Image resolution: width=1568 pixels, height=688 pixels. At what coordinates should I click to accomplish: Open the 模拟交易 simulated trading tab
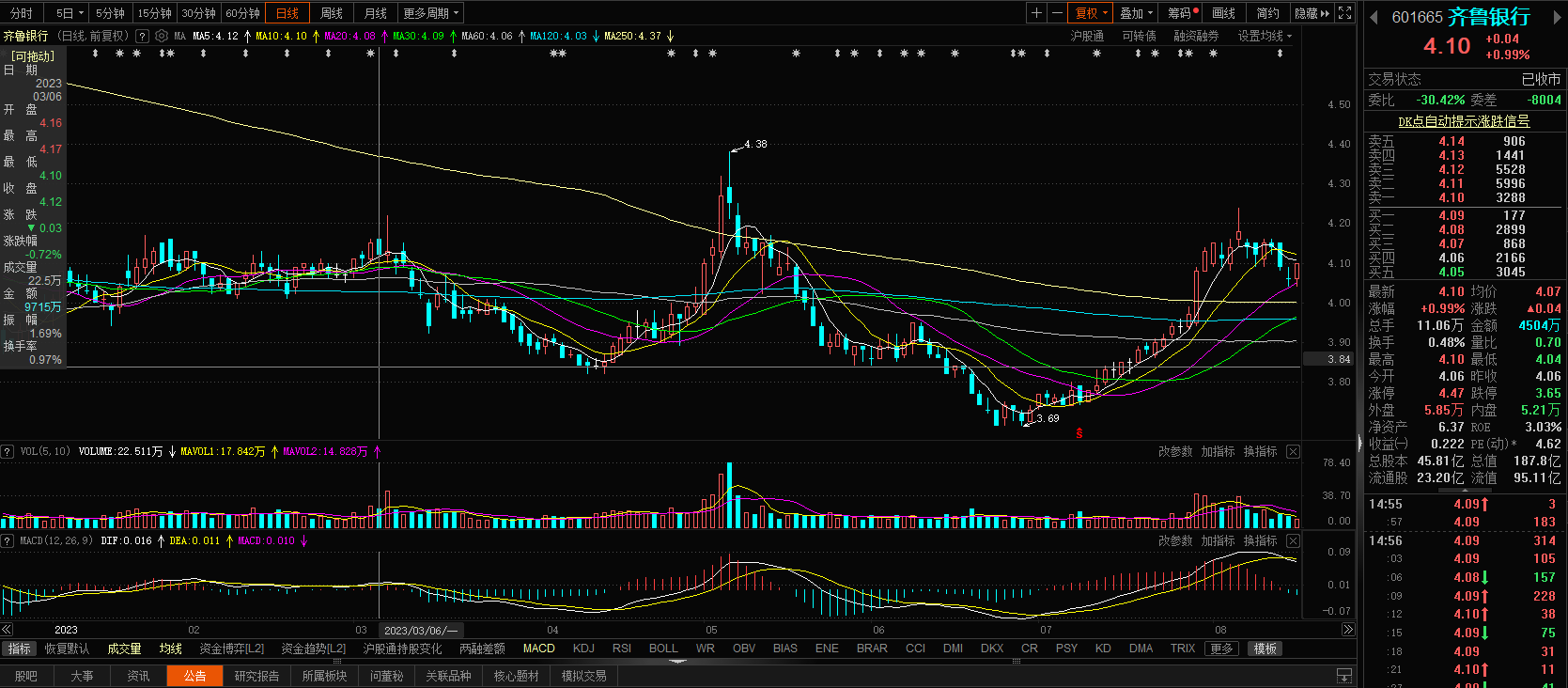[583, 676]
